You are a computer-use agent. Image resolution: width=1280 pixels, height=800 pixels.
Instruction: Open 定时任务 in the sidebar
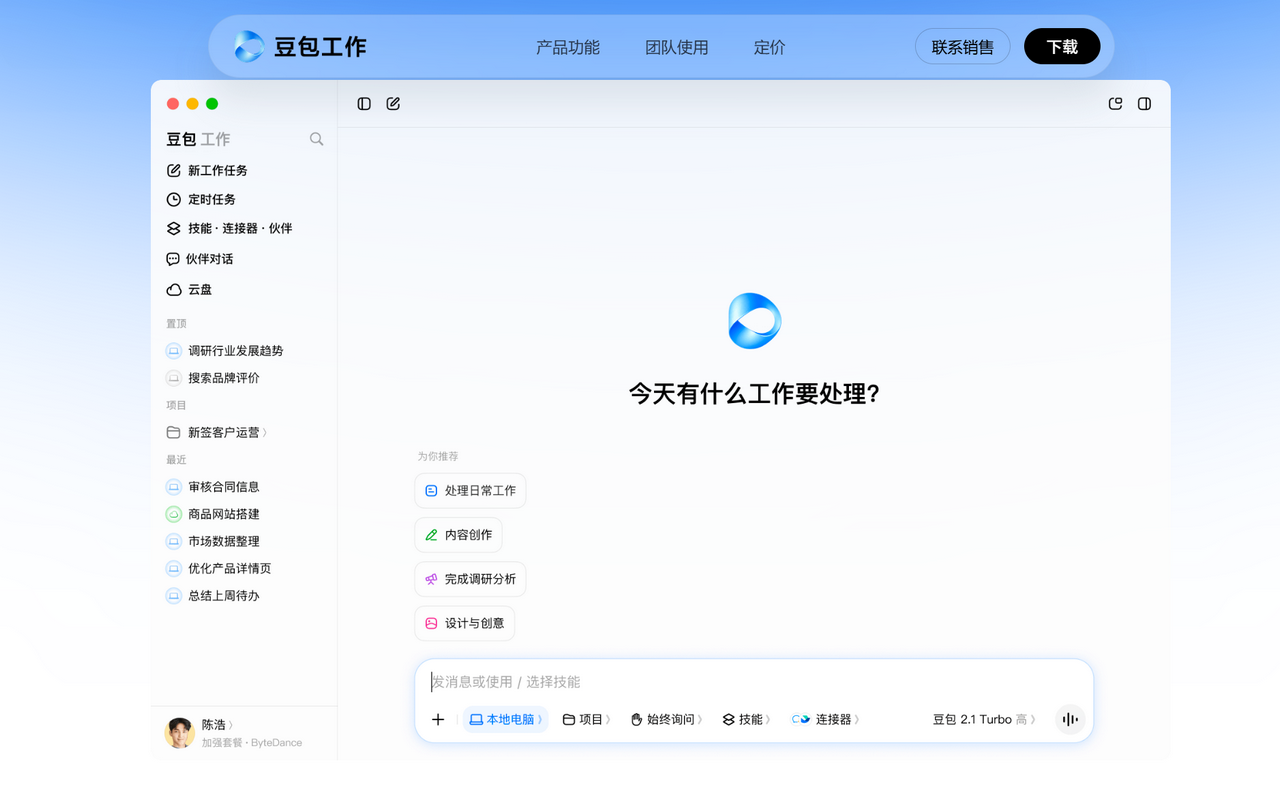pos(201,199)
